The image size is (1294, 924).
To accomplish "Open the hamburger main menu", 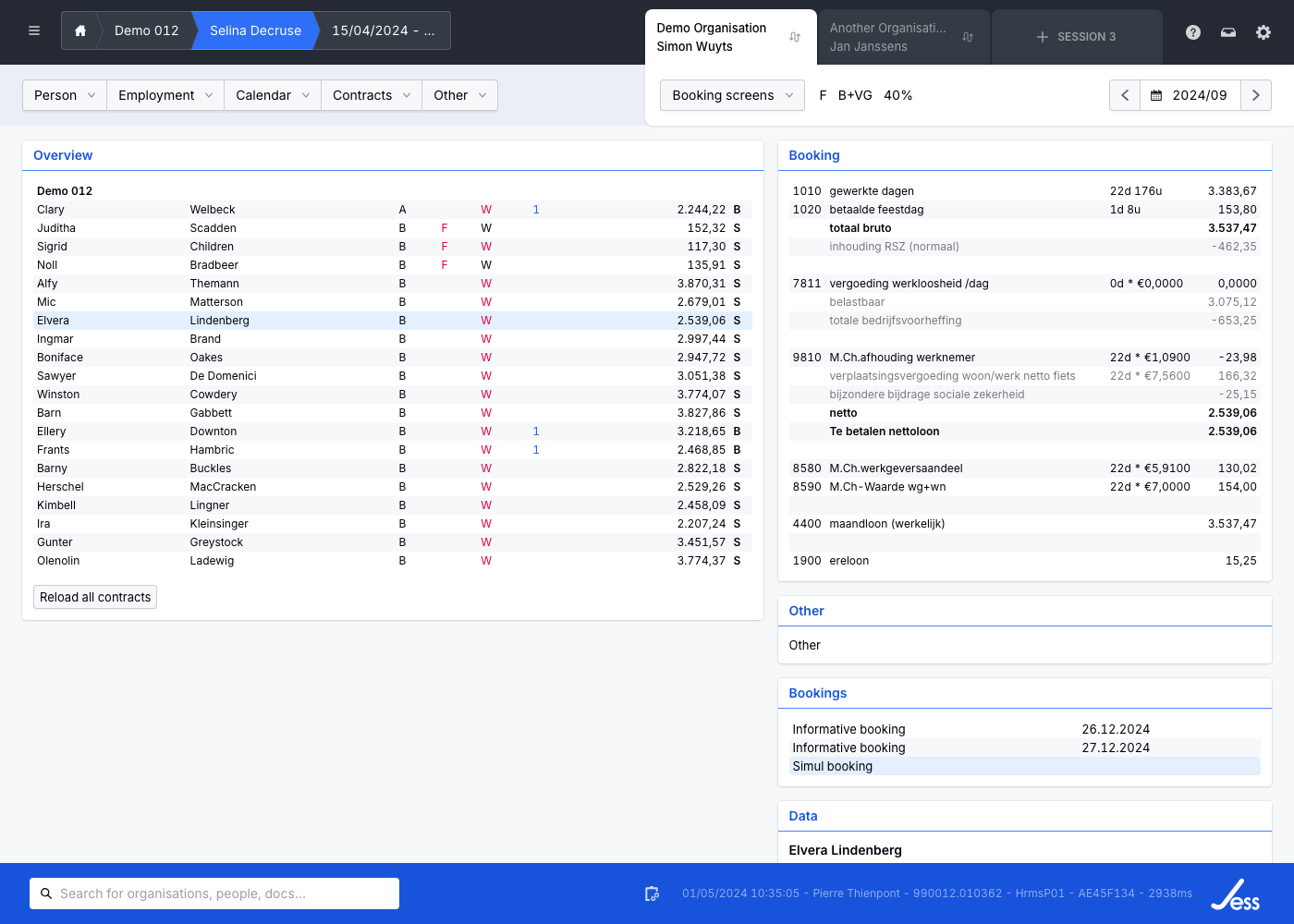I will [x=34, y=30].
